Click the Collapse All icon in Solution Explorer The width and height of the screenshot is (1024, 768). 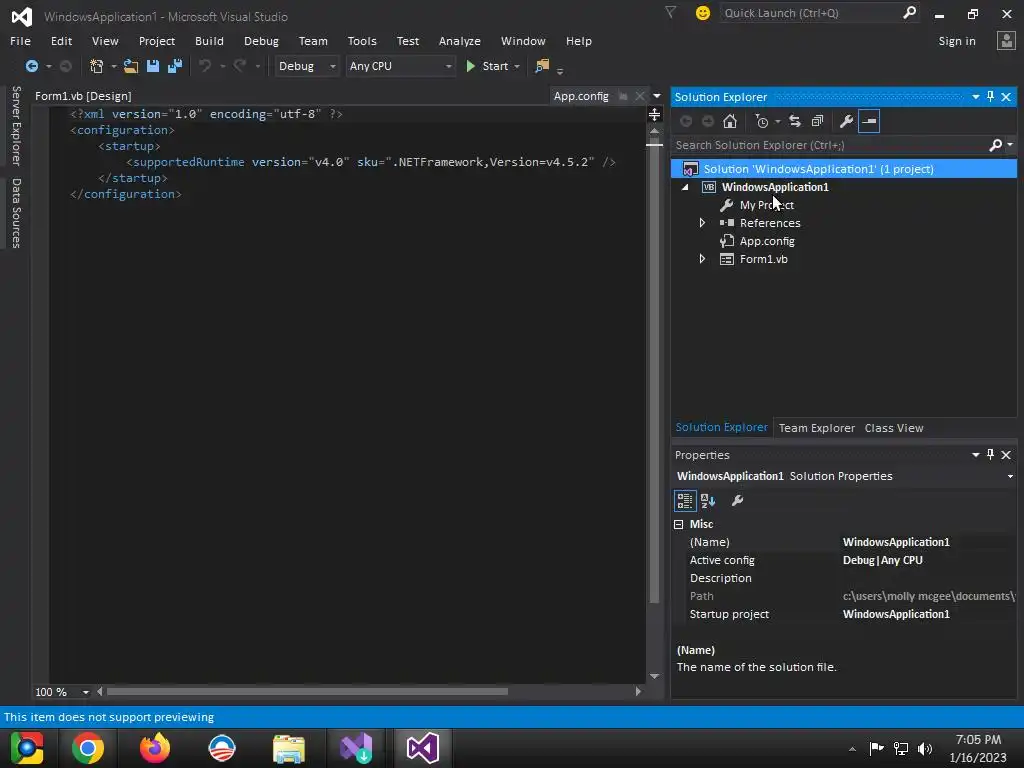coord(817,121)
